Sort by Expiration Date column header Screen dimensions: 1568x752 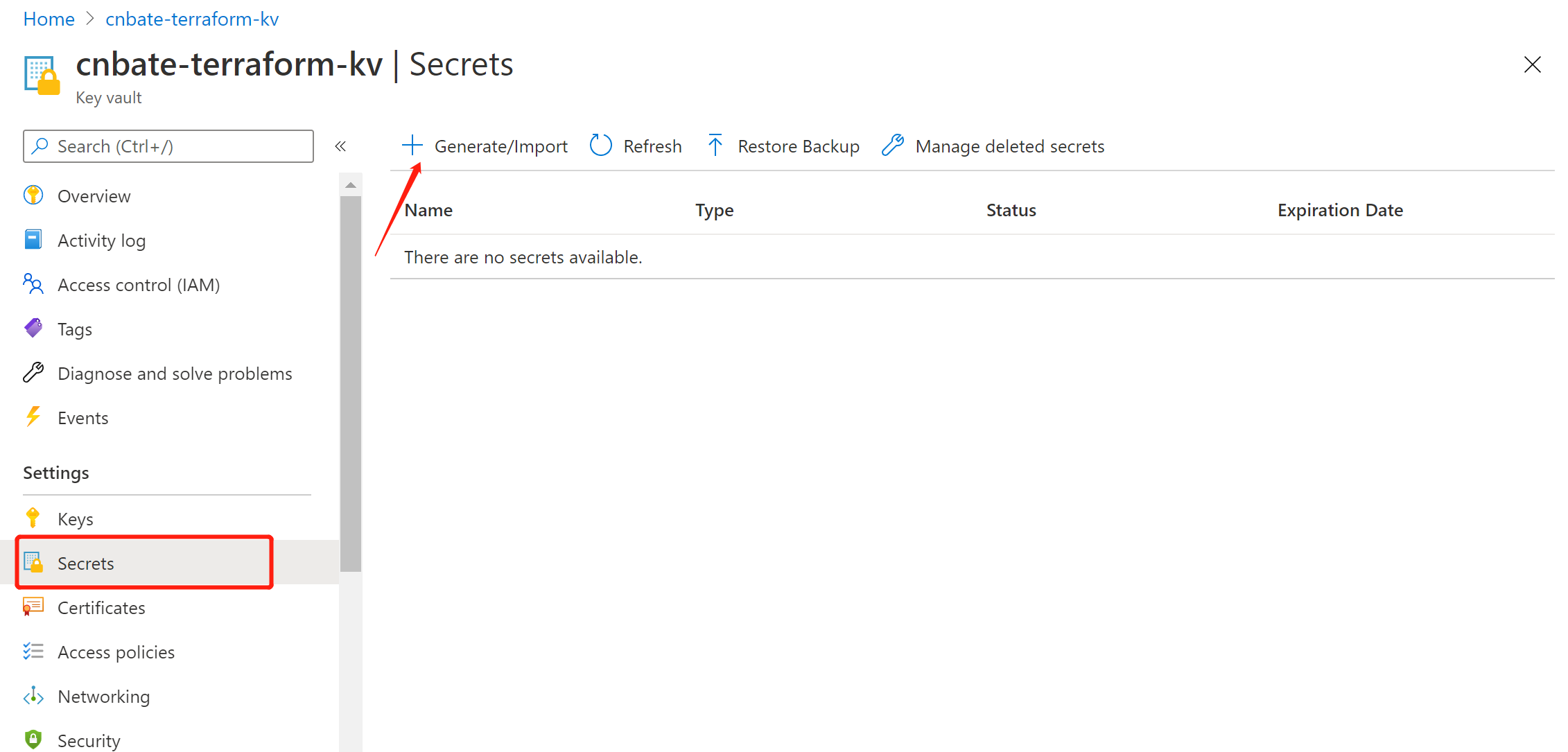[1340, 210]
